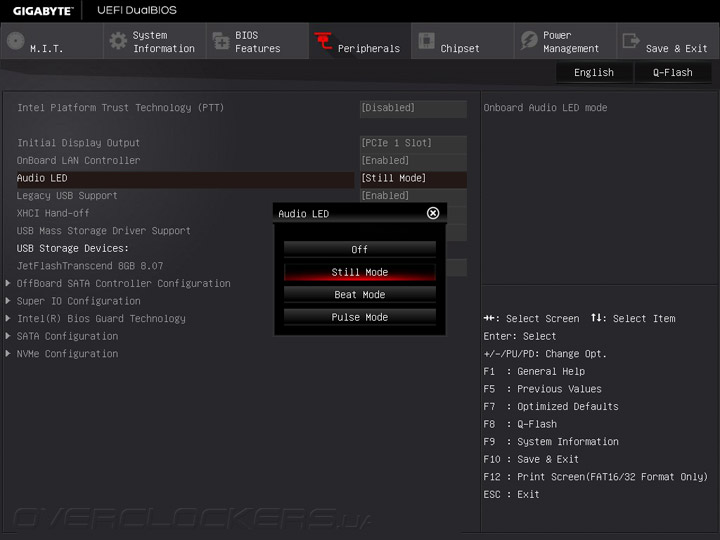Open OnBoard LAN Controller [Enabled] value
The width and height of the screenshot is (720, 540).
413,160
